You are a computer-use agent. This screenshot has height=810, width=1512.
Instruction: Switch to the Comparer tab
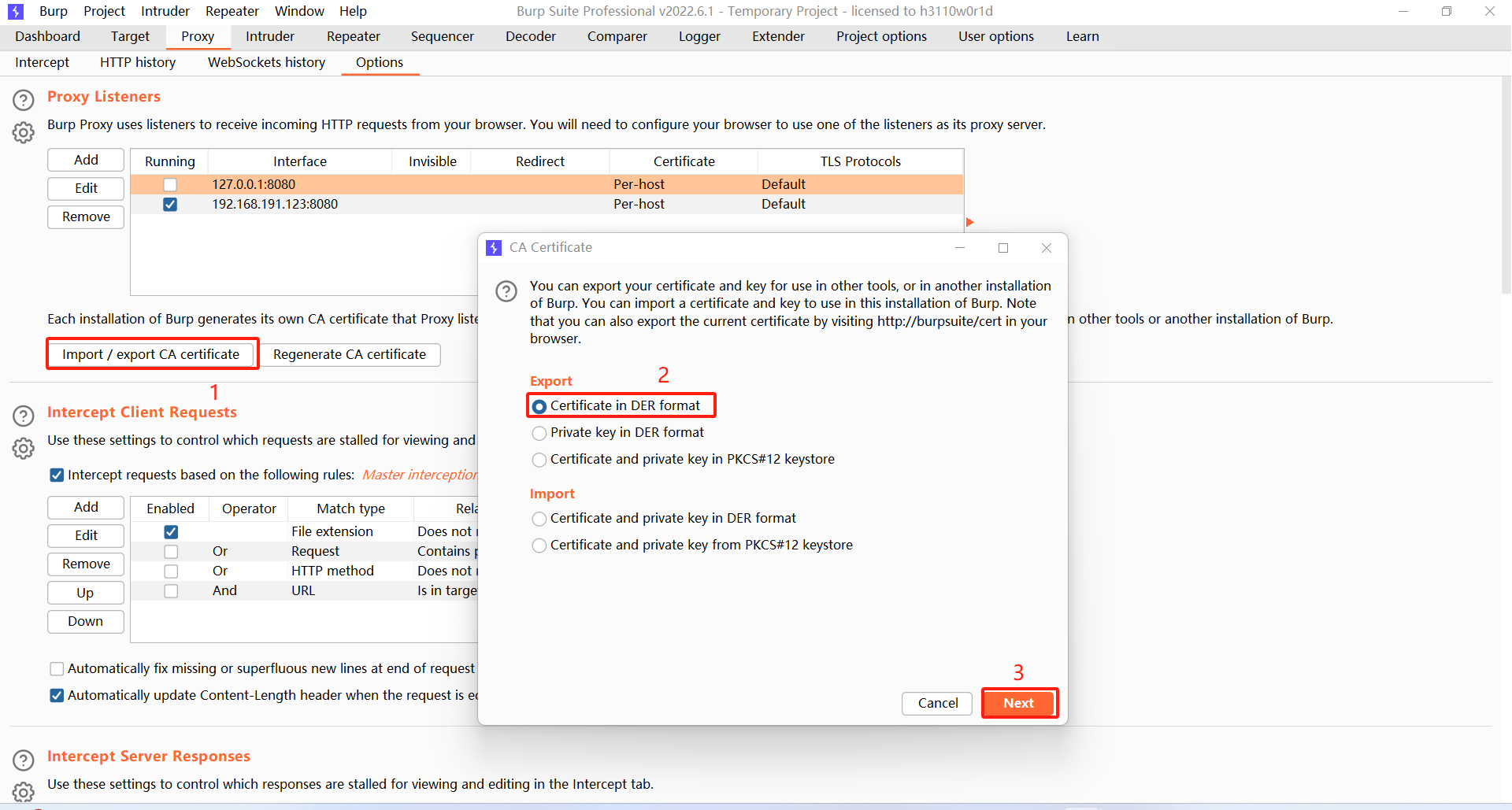click(617, 36)
